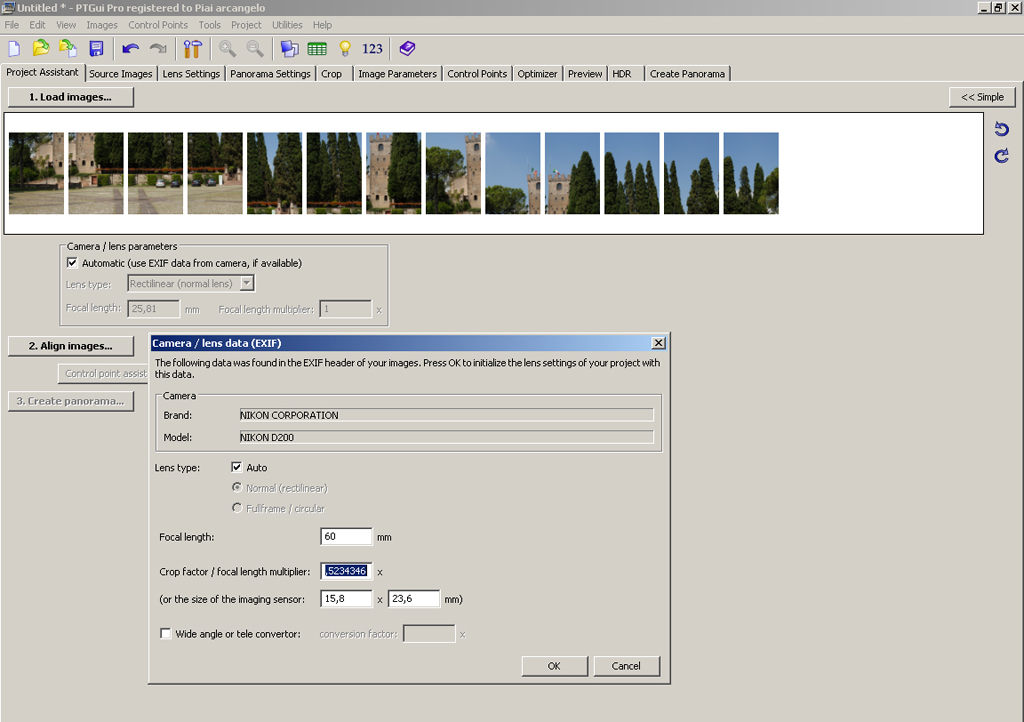Click the Zoom In magnifier icon
The width and height of the screenshot is (1024, 722).
tap(227, 49)
